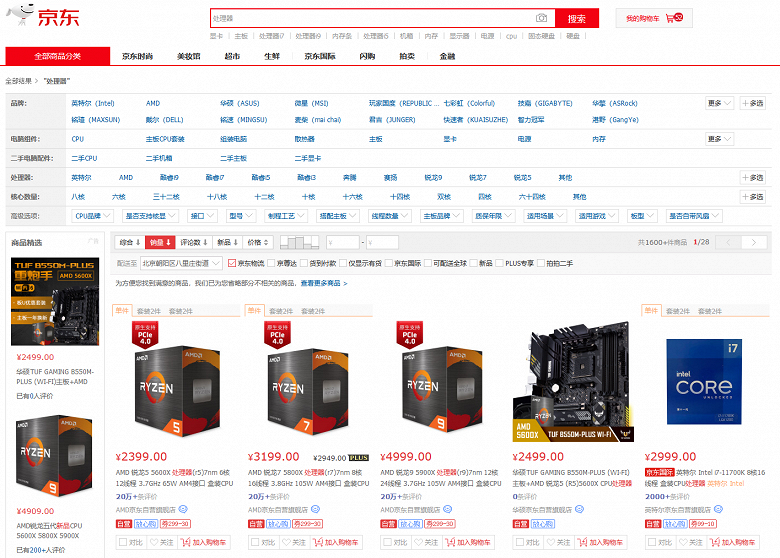
Task: Follow the Ryzen 9 5900X using heart icon
Action: coord(418,542)
